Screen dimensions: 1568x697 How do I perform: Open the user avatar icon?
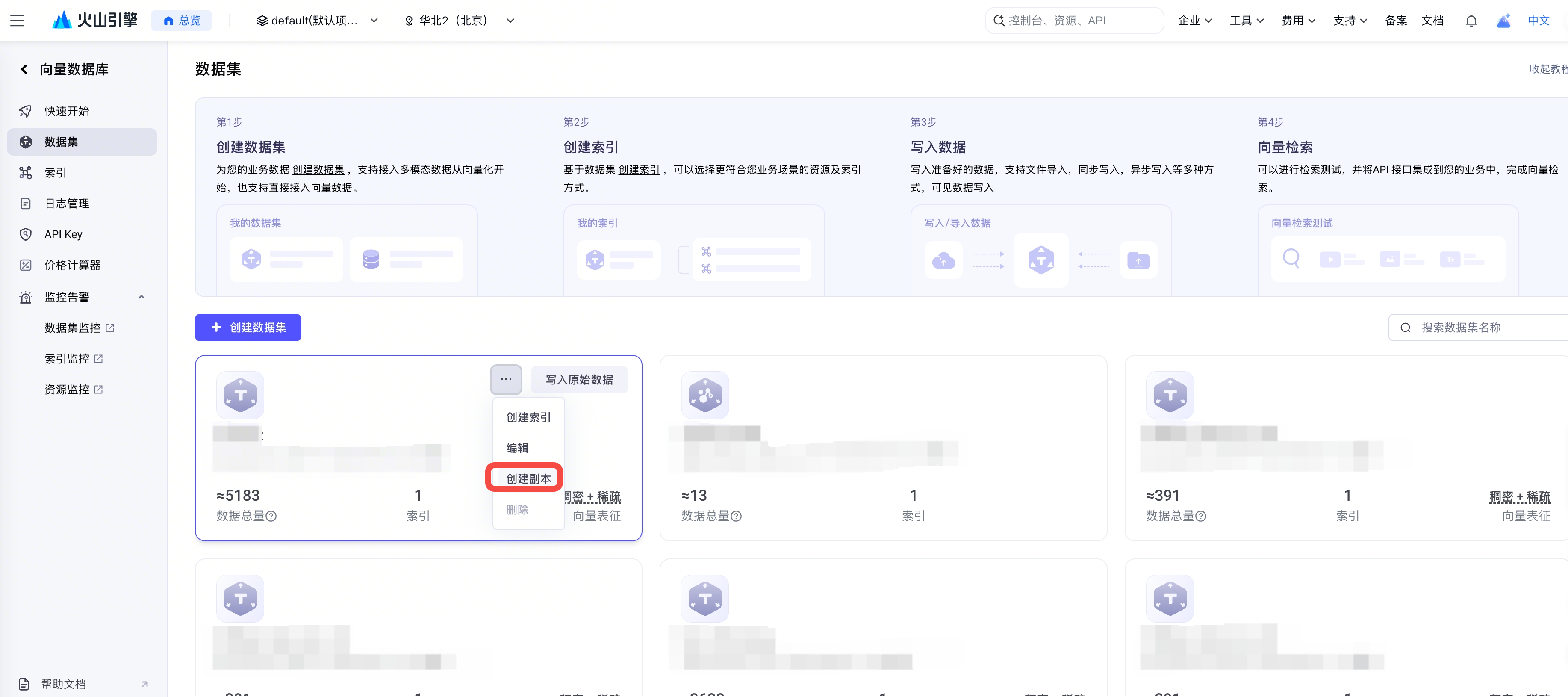[1503, 21]
